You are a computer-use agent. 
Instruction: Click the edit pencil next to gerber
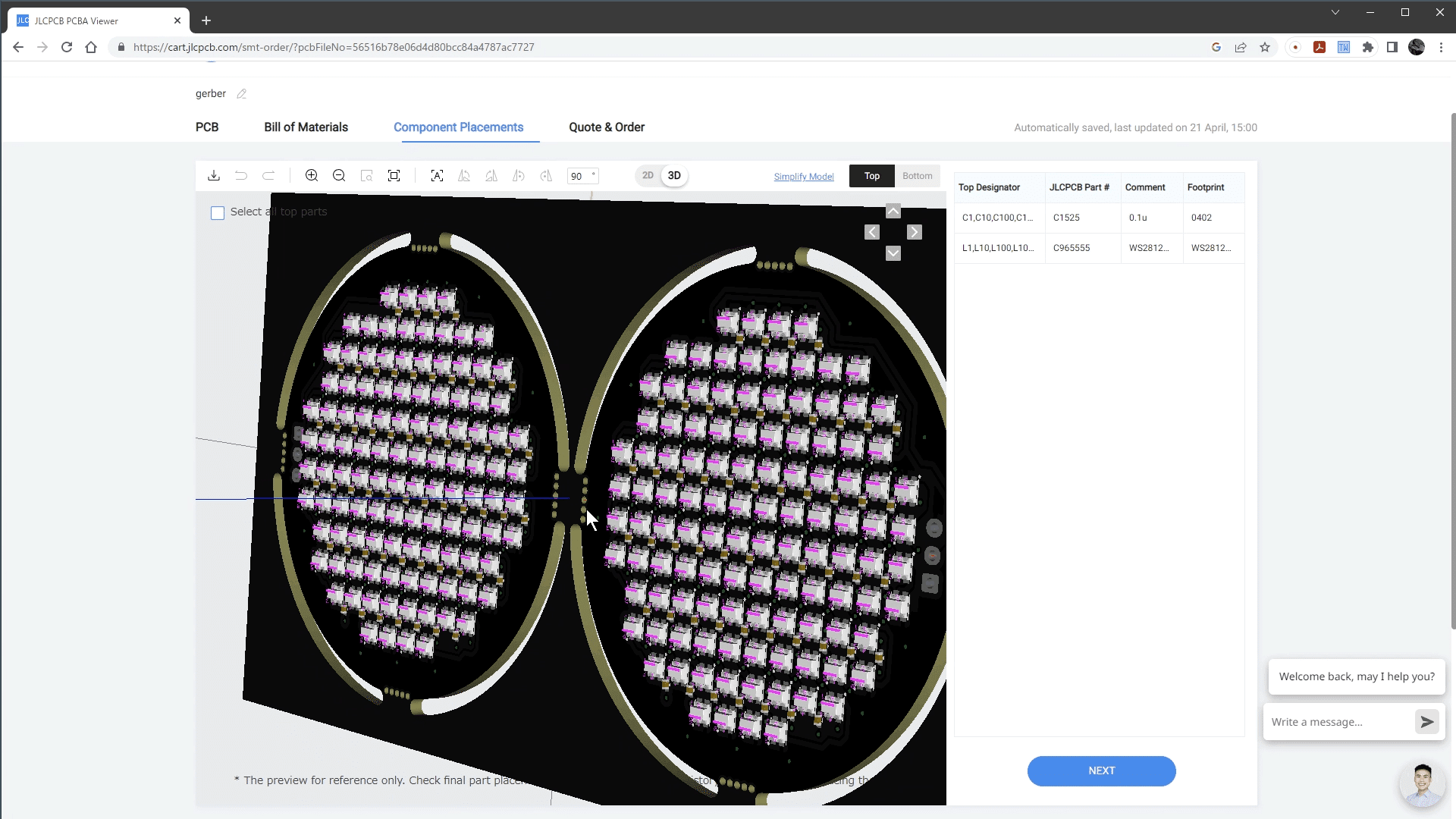click(x=242, y=94)
